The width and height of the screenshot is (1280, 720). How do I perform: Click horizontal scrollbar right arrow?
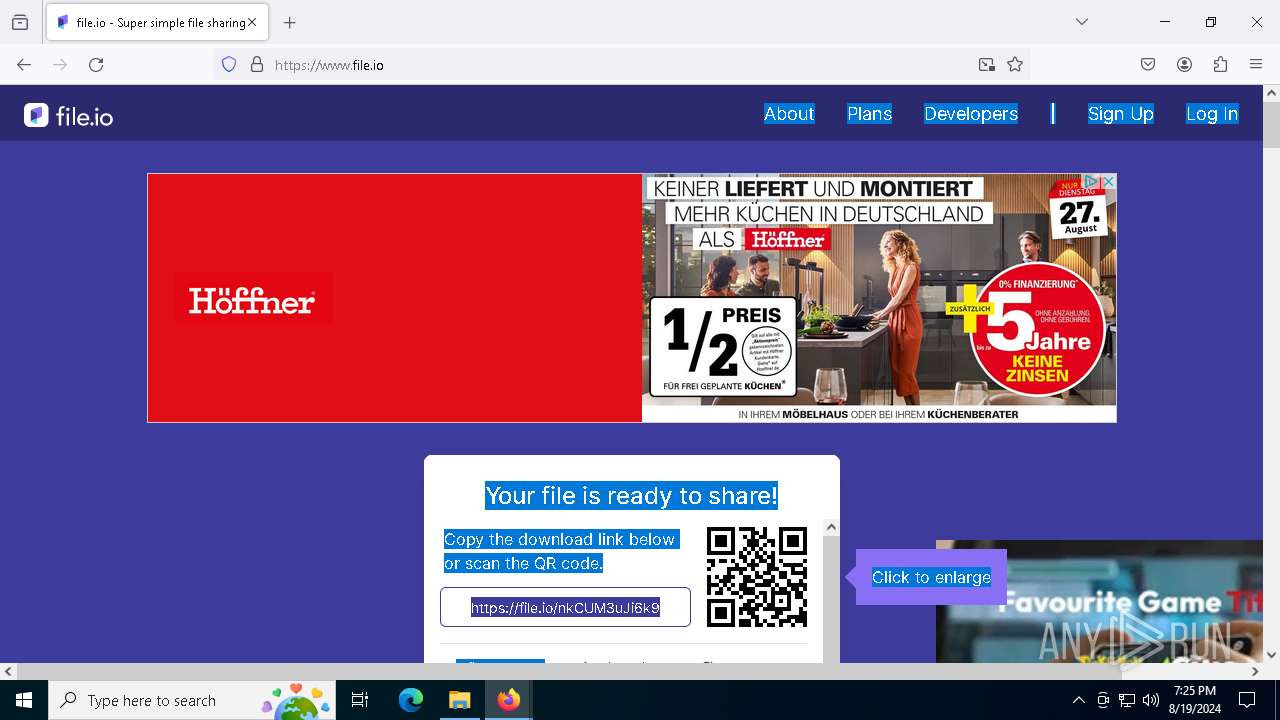pos(1255,671)
